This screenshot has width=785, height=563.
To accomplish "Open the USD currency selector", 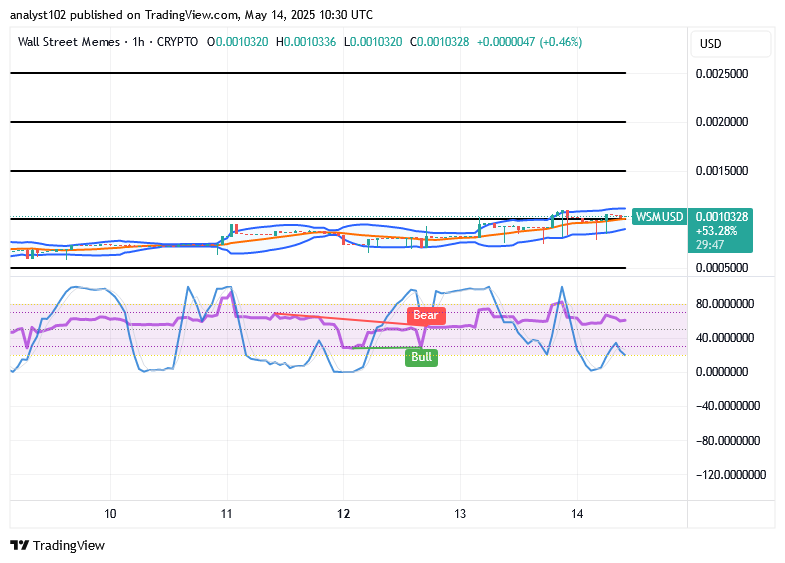I will pos(730,44).
